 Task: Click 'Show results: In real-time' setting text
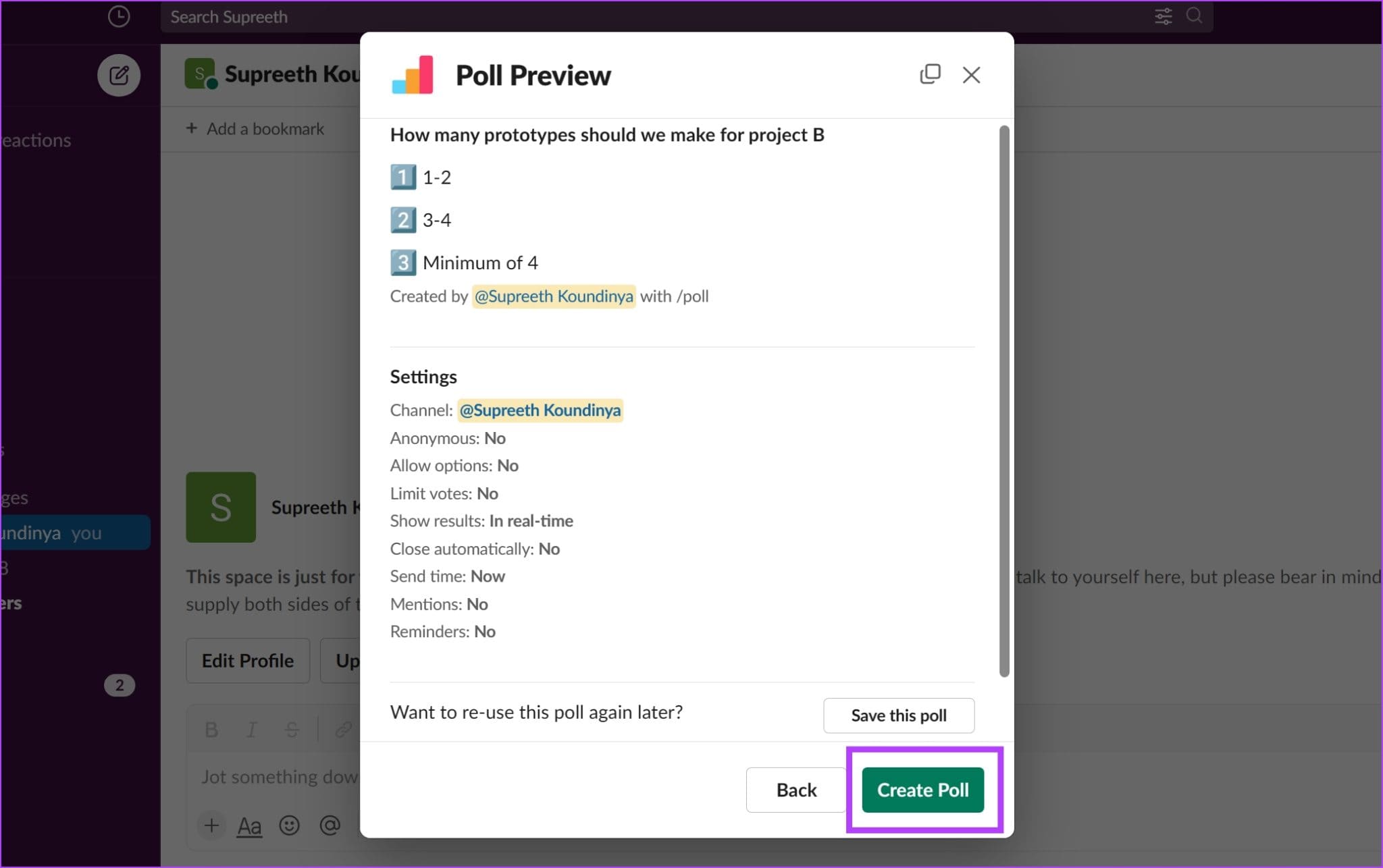(x=481, y=521)
